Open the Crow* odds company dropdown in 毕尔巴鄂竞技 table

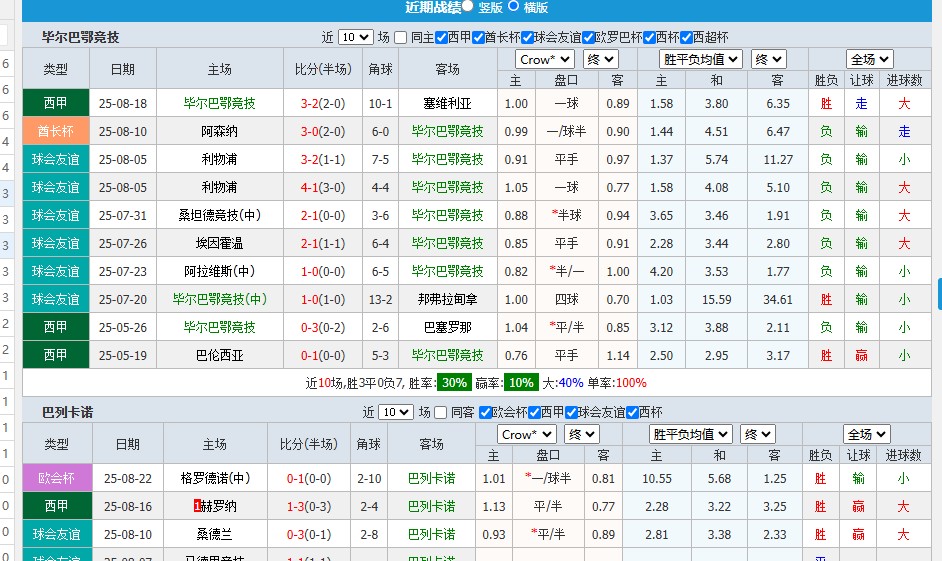(544, 59)
